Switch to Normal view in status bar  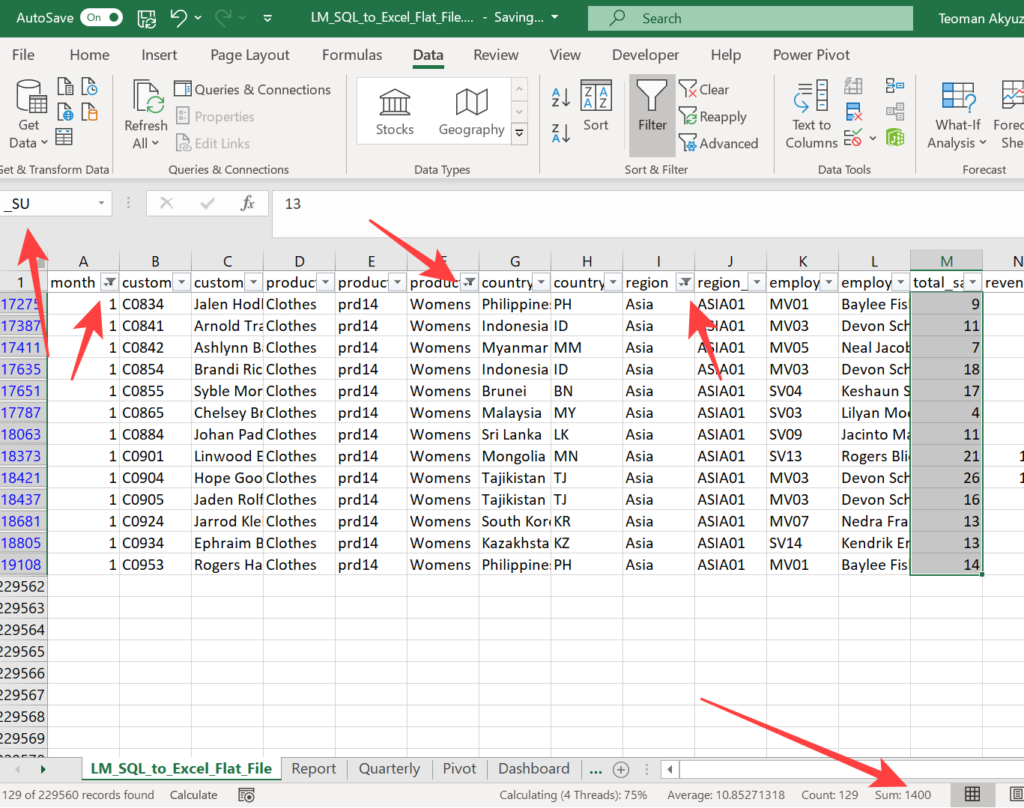click(971, 794)
